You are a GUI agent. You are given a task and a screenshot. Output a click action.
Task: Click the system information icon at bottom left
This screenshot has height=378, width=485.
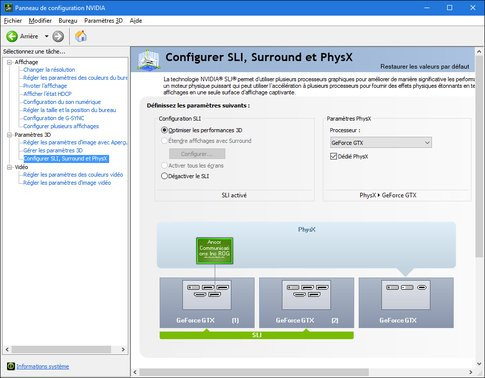(x=11, y=366)
